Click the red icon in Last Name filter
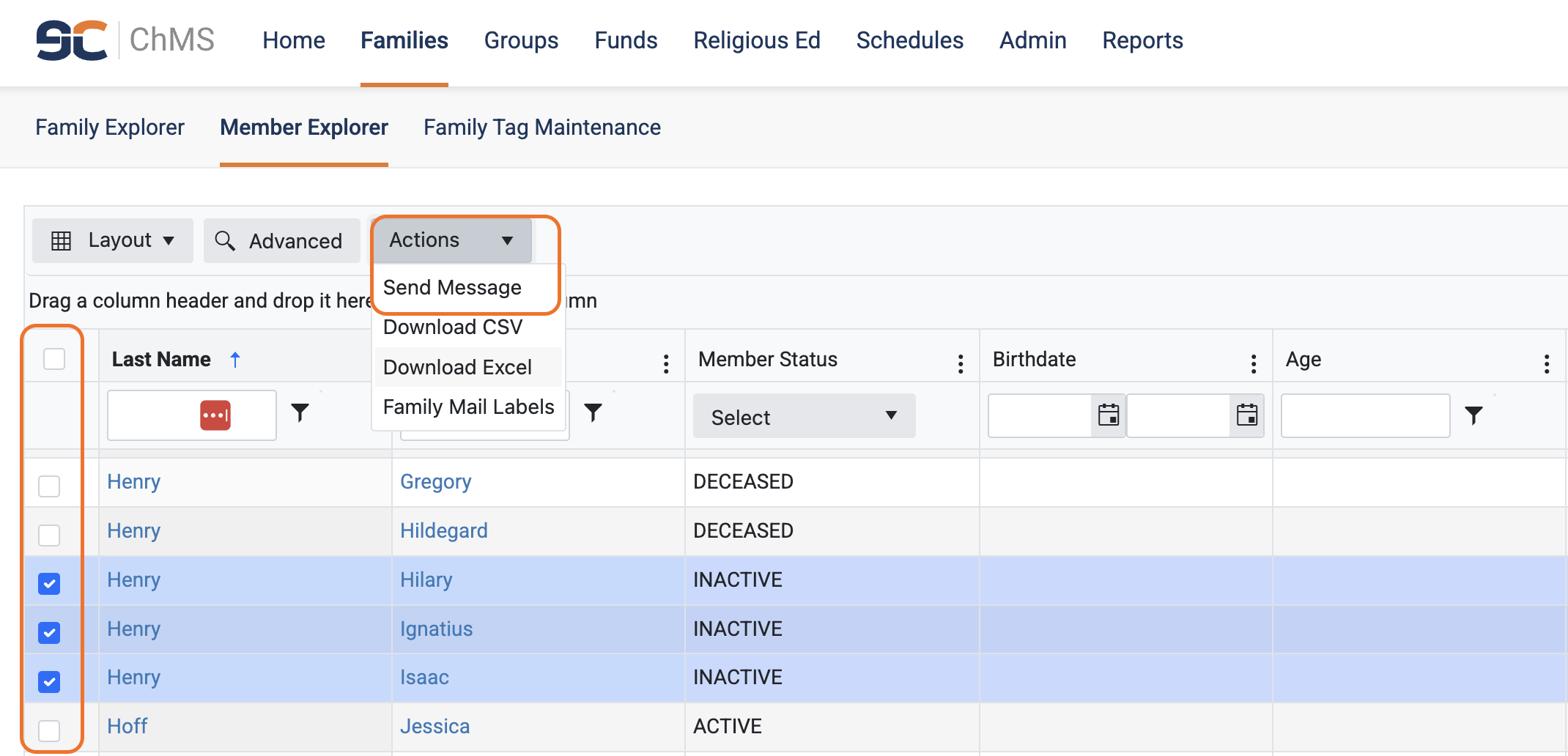Screen dimensions: 1568x756 click(x=215, y=415)
